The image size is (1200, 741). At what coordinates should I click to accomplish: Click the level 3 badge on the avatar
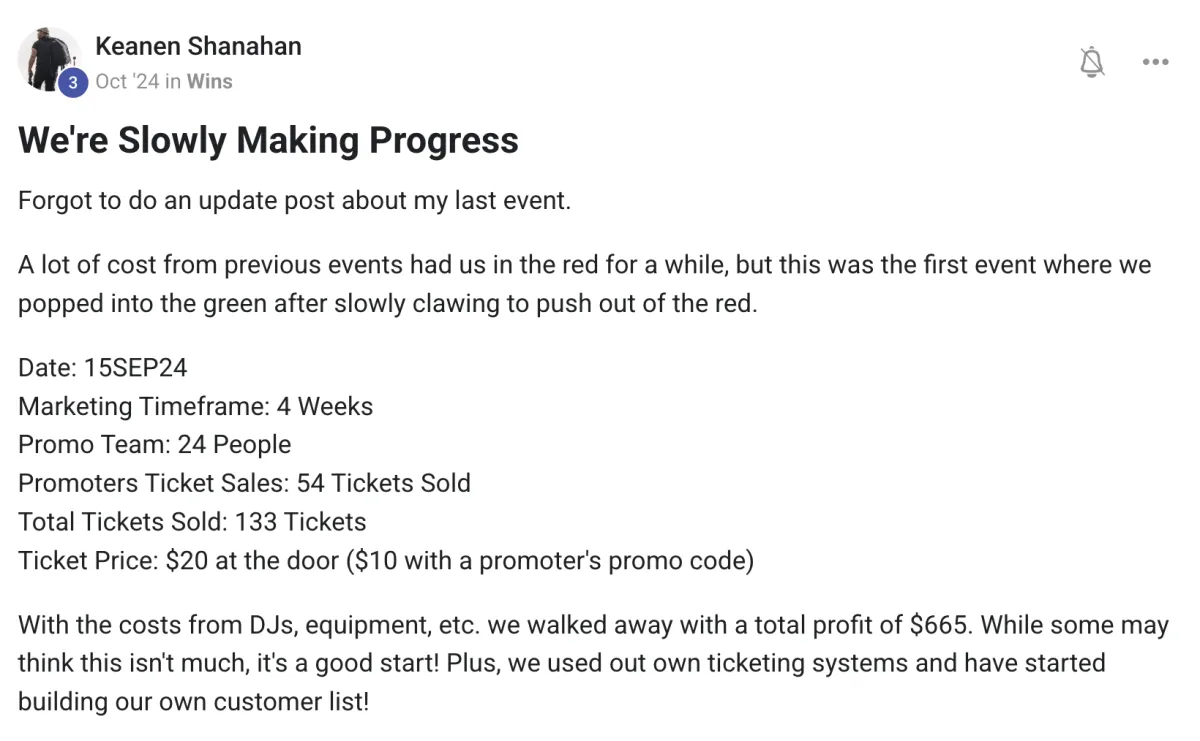pos(72,83)
